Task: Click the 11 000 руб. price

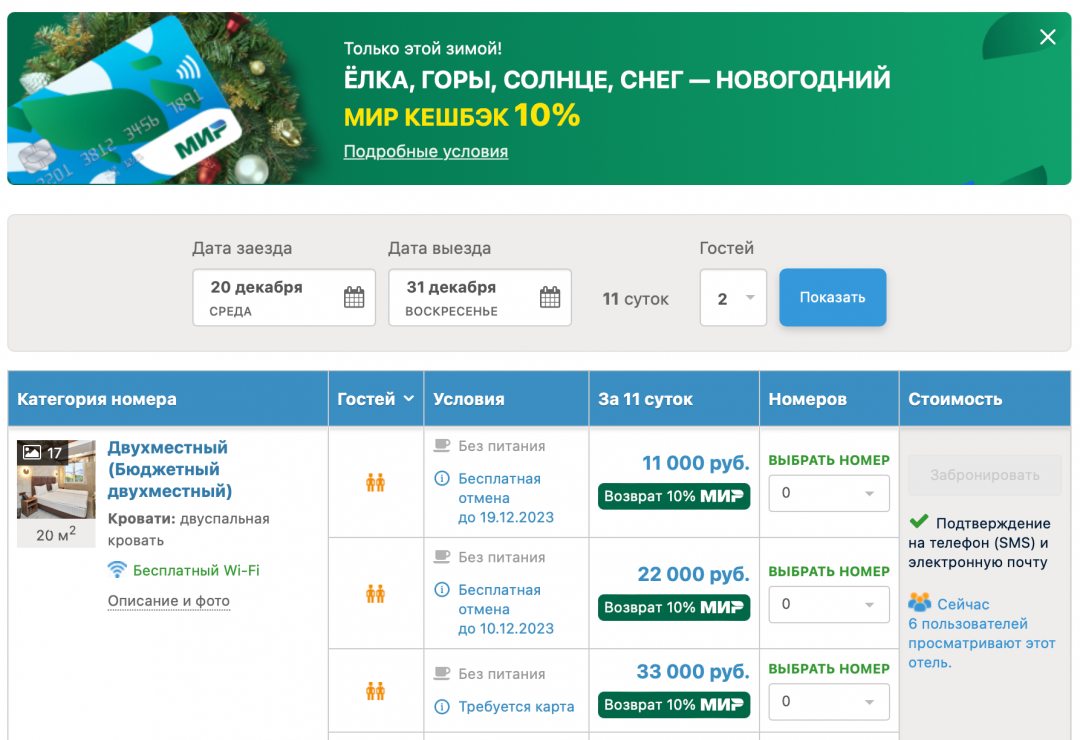Action: pos(696,463)
